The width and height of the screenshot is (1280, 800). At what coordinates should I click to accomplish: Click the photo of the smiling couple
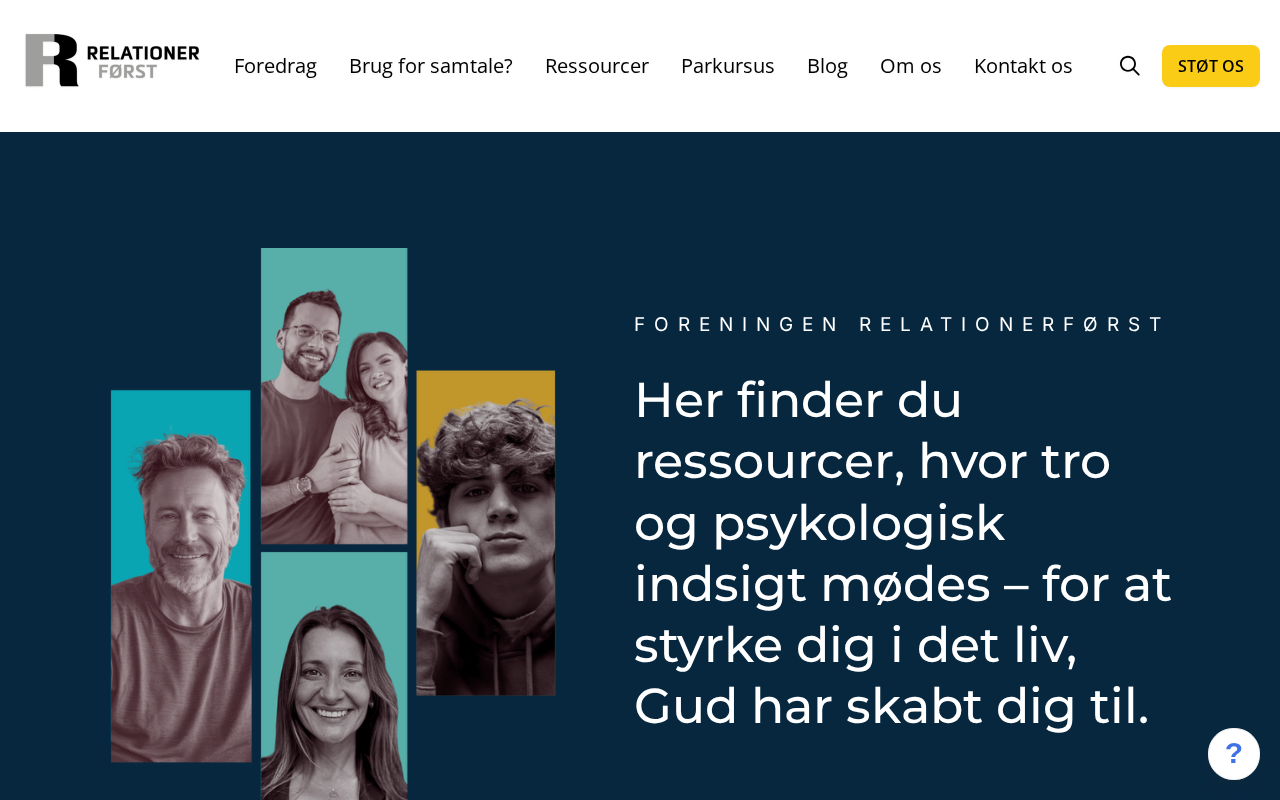(334, 396)
